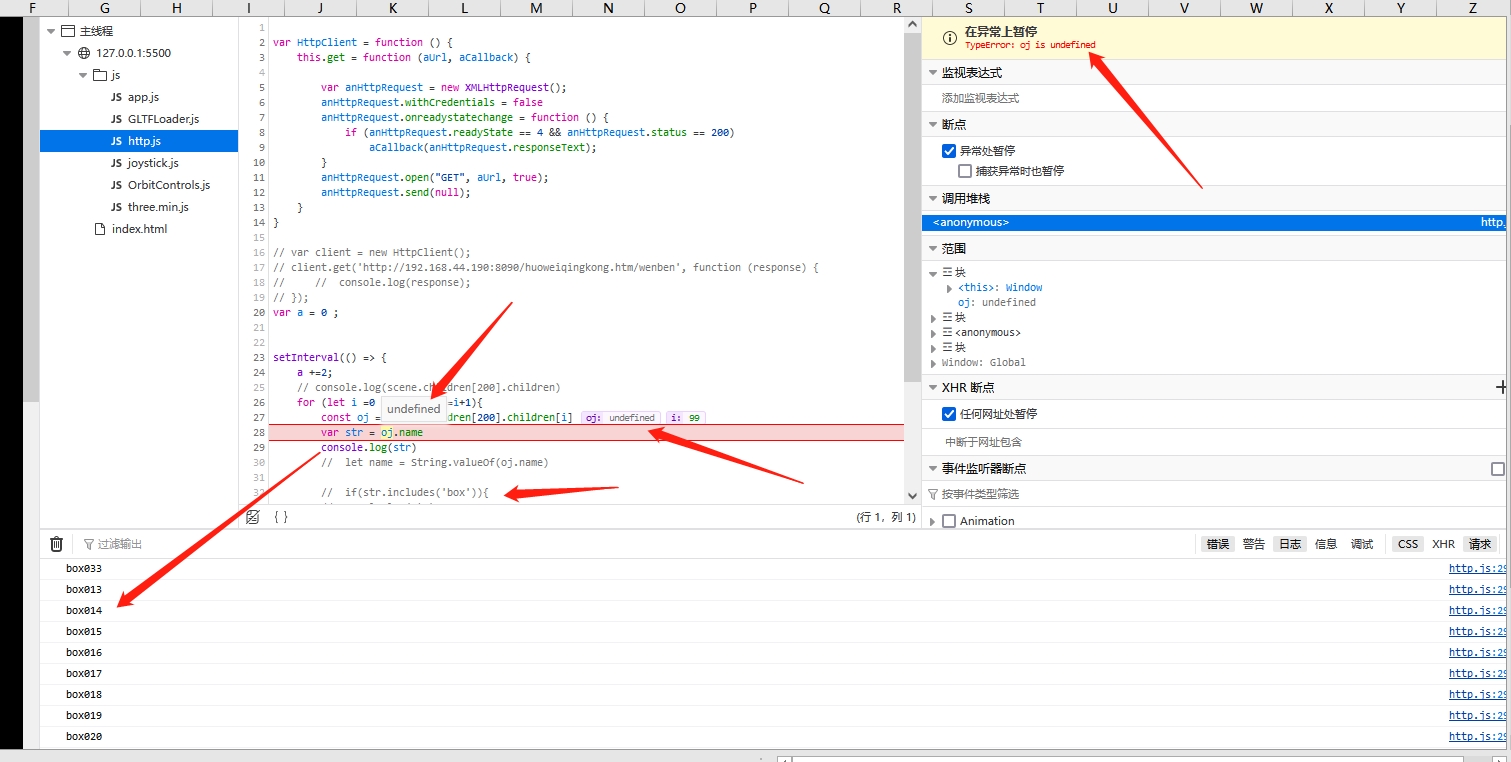Toggle the 警告 console filter
The height and width of the screenshot is (762, 1511).
point(1253,544)
